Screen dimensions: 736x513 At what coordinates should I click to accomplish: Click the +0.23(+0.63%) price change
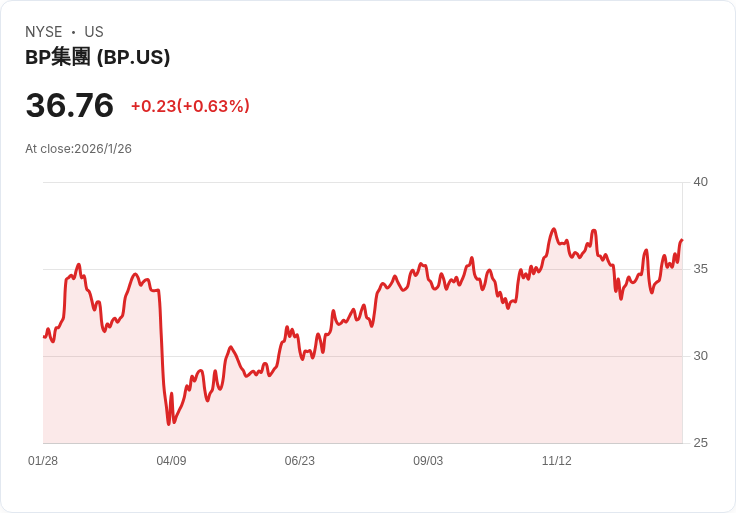(x=190, y=106)
